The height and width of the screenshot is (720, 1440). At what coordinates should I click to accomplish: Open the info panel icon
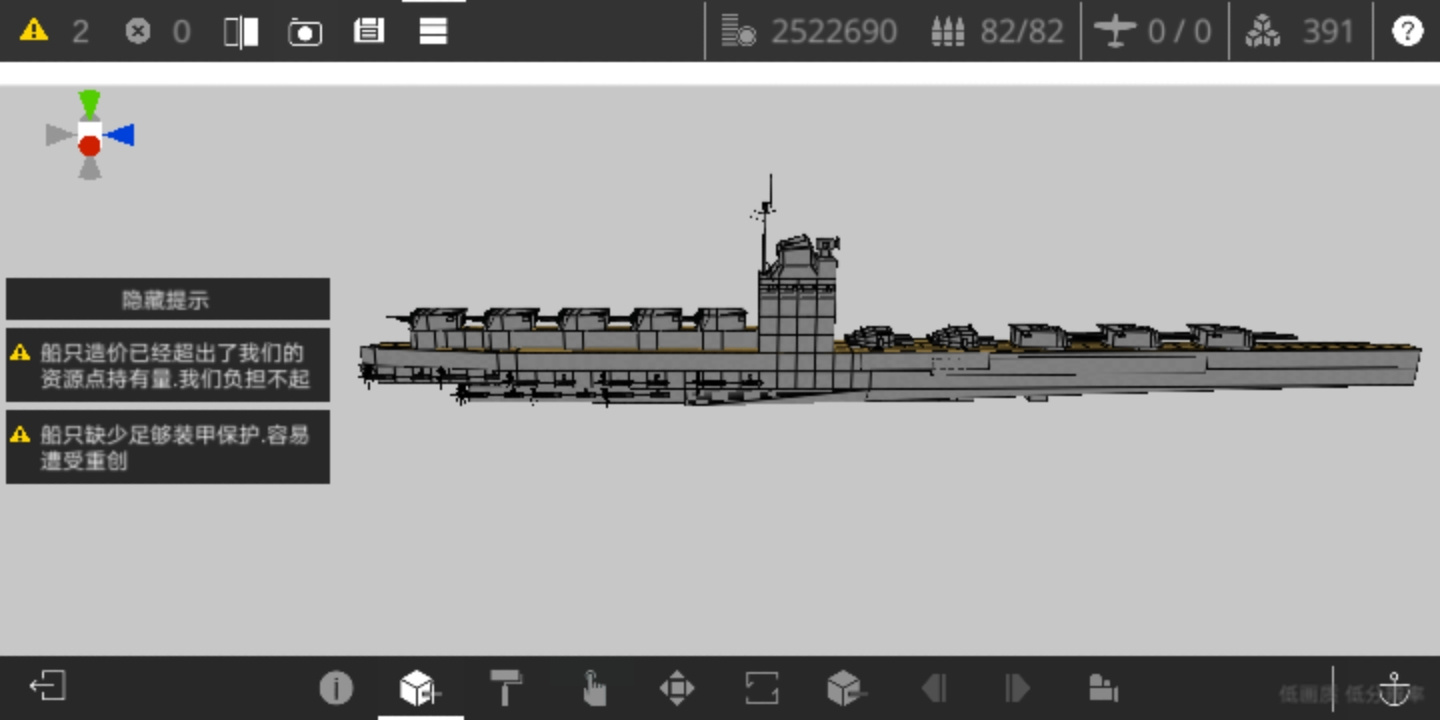336,688
